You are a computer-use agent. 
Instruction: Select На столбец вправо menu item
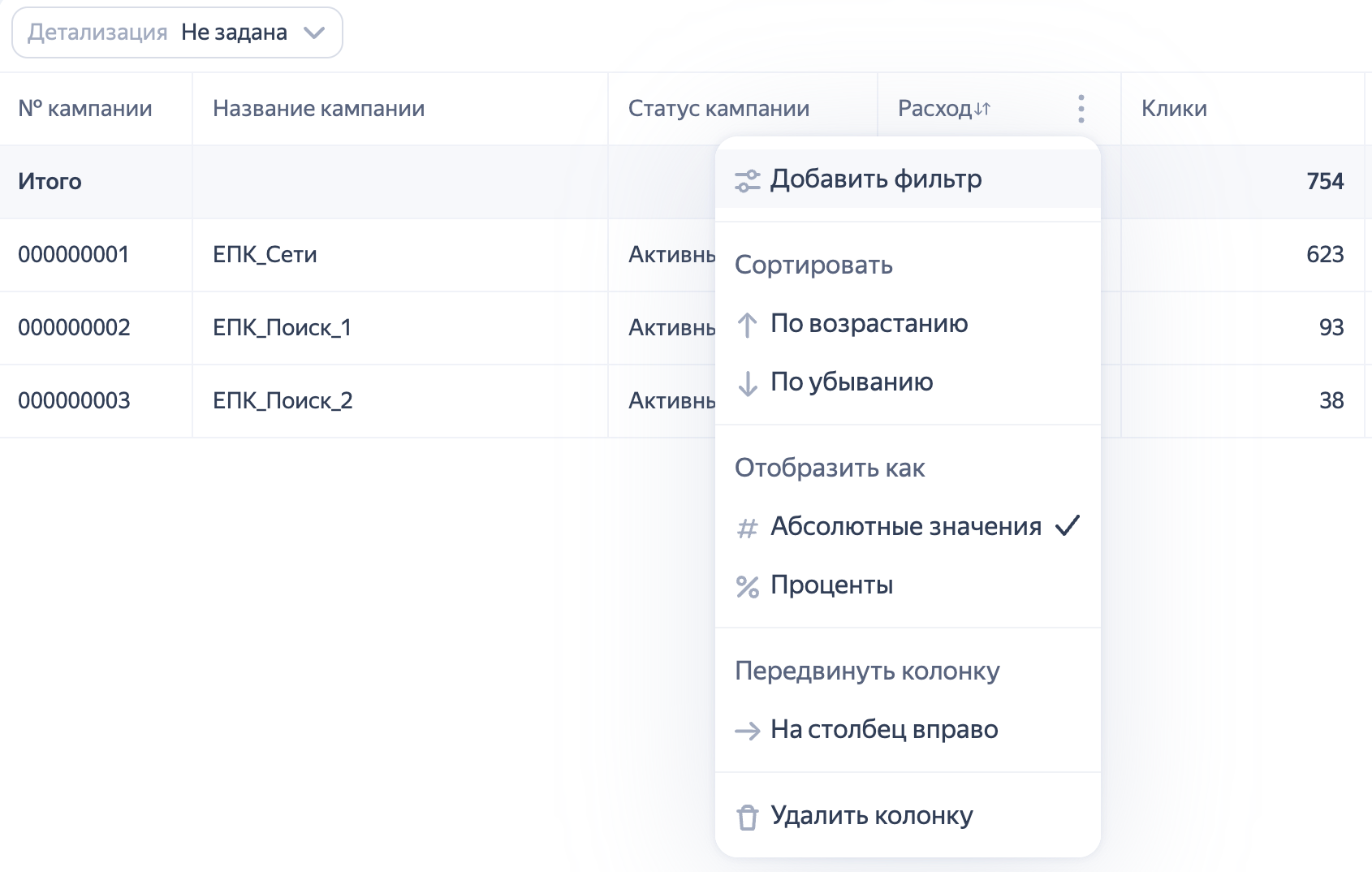[883, 730]
